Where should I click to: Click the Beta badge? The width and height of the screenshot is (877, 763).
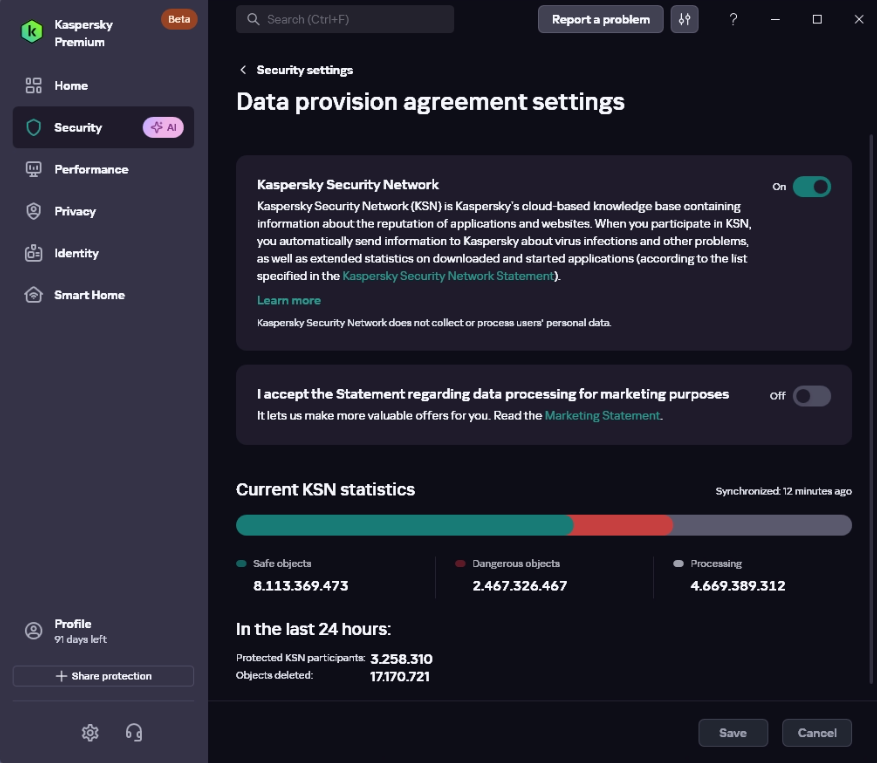click(179, 19)
